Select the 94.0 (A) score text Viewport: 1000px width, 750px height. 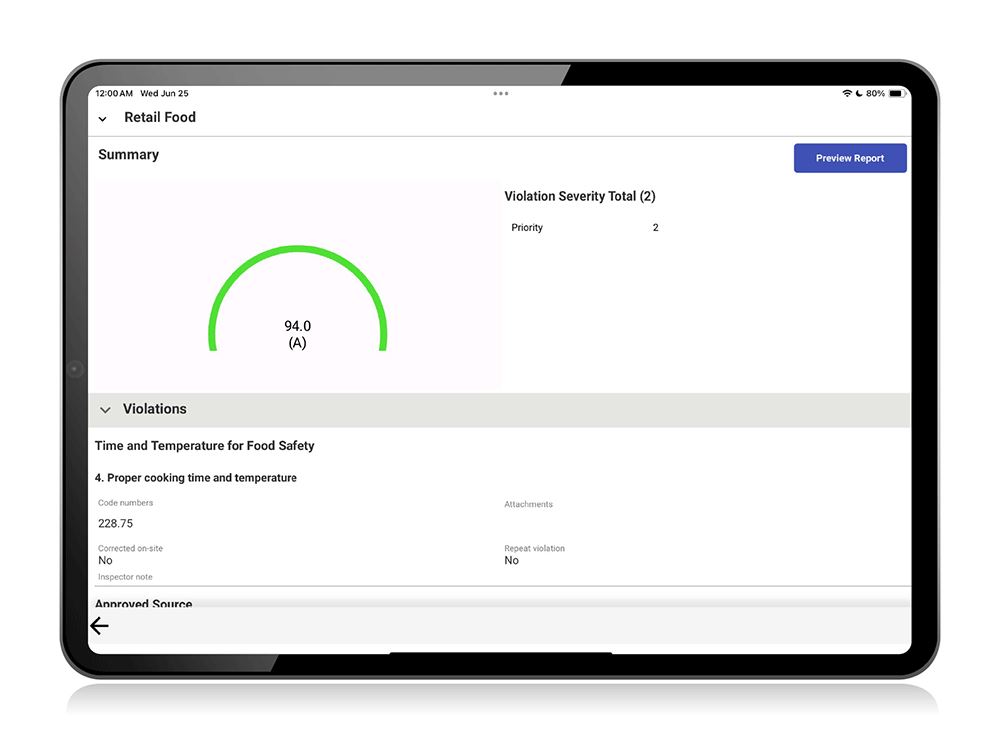point(297,334)
